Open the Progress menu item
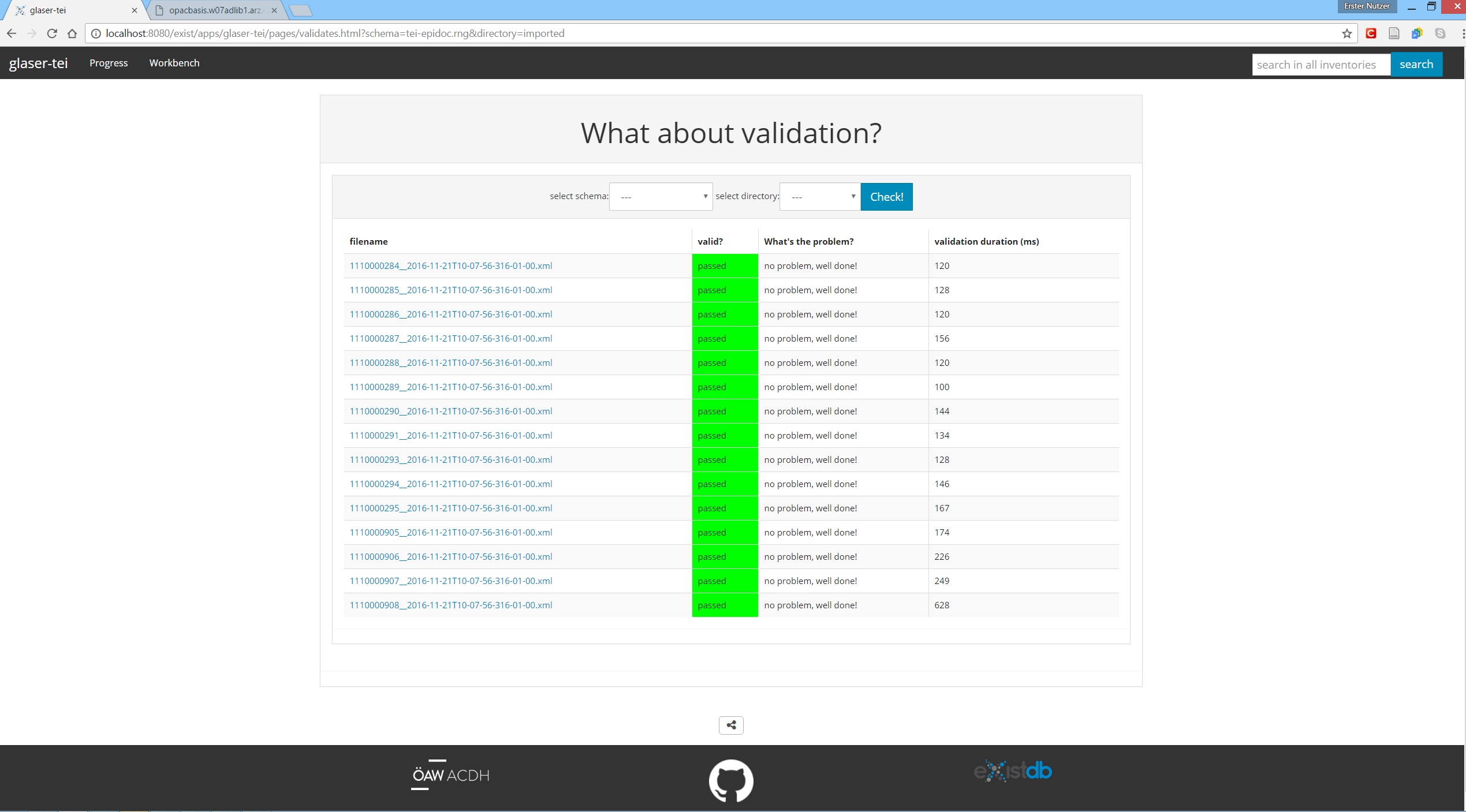 (x=109, y=63)
